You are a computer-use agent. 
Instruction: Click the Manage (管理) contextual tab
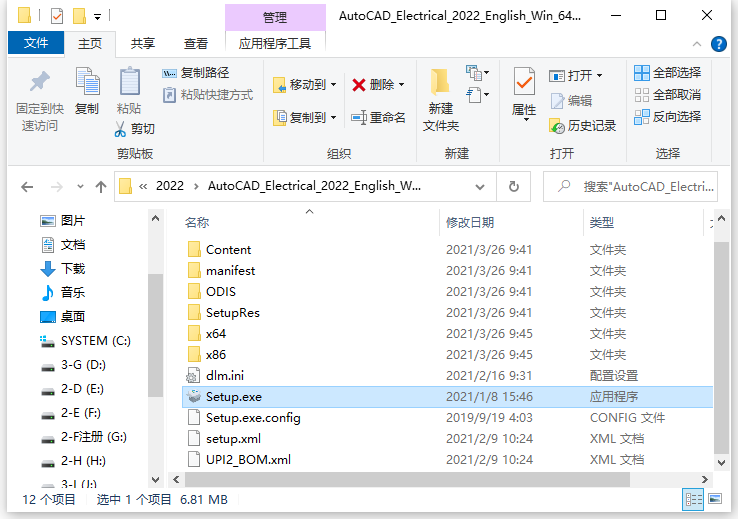[x=275, y=18]
